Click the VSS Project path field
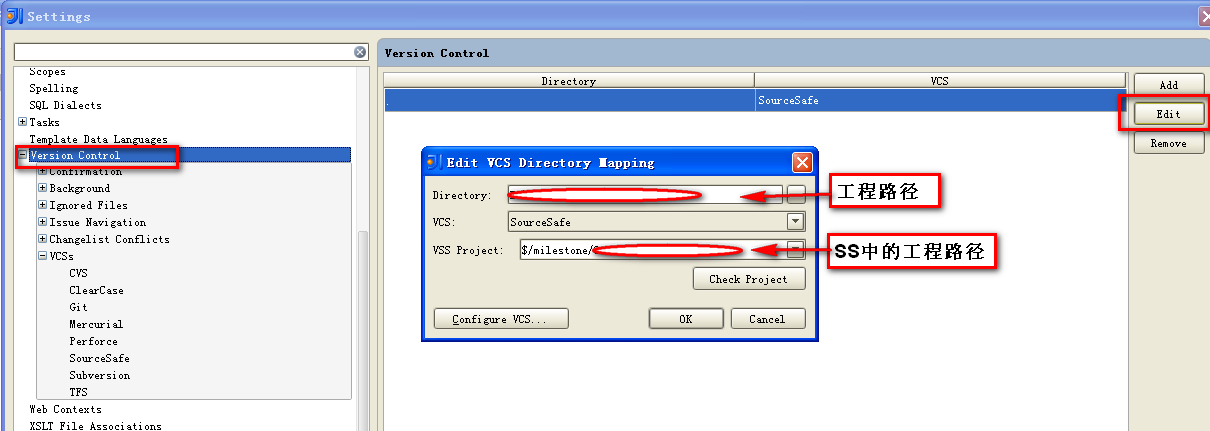The image size is (1210, 431). tap(653, 250)
